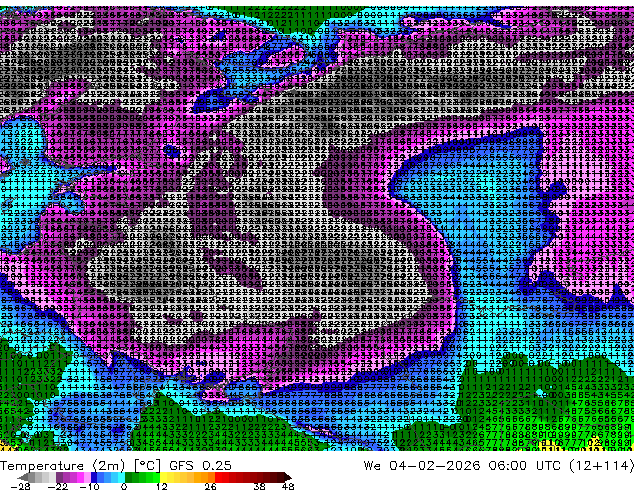Click the "48" legend value
This screenshot has width=634, height=490.
pos(288,486)
